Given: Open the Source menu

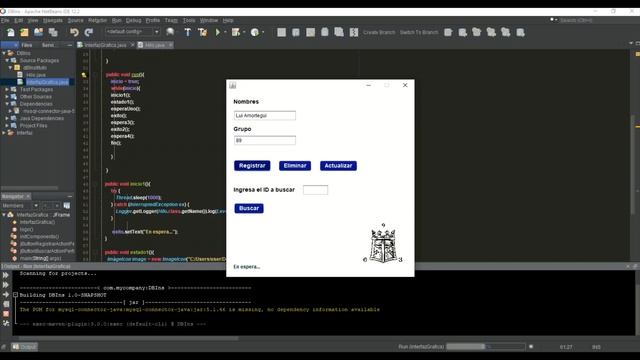Looking at the screenshot, I should 75,20.
